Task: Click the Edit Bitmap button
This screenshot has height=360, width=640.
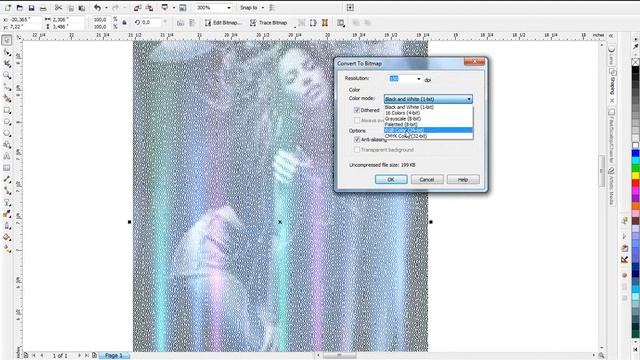Action: 223,23
